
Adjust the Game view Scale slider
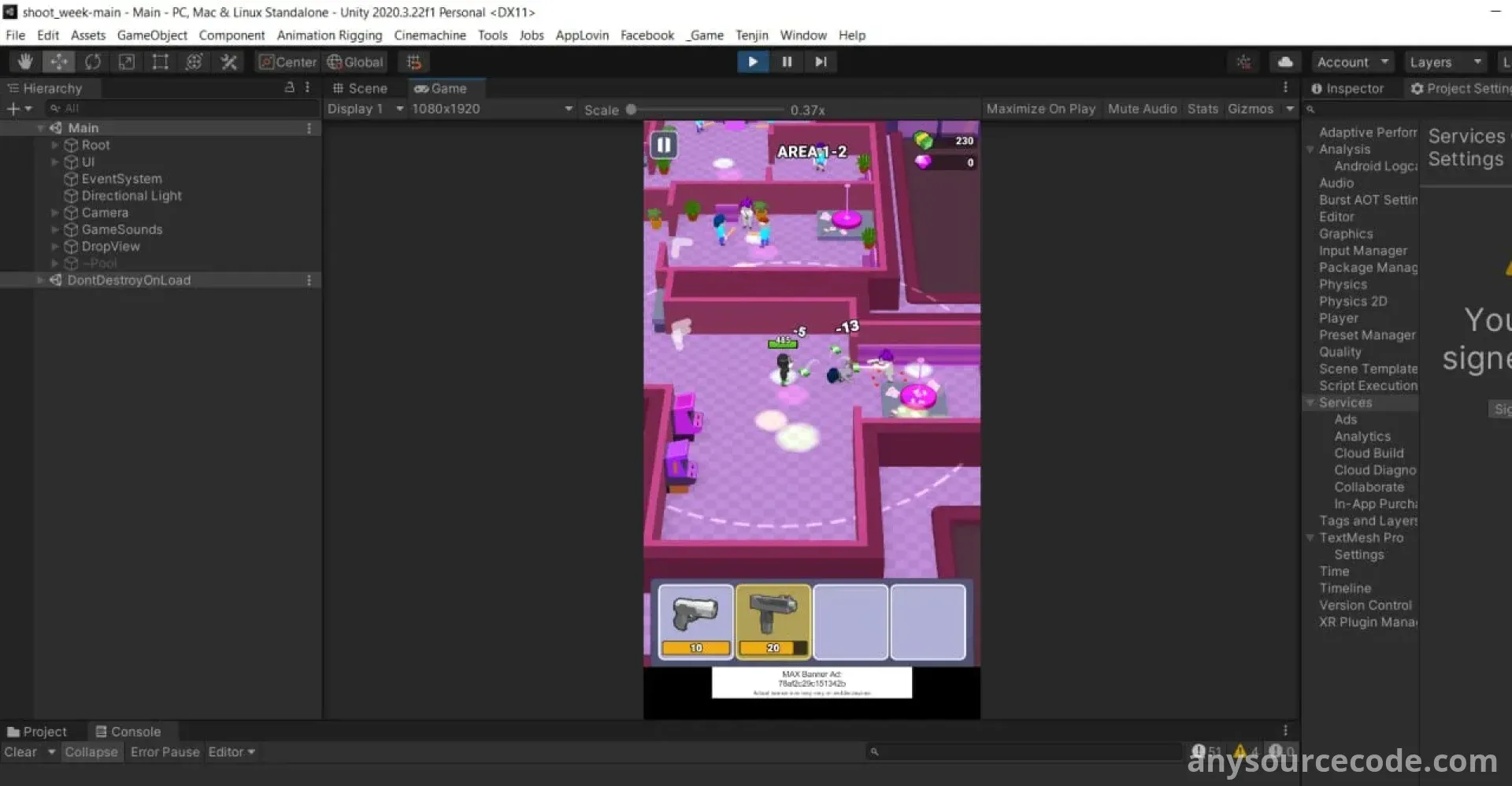pyautogui.click(x=631, y=109)
